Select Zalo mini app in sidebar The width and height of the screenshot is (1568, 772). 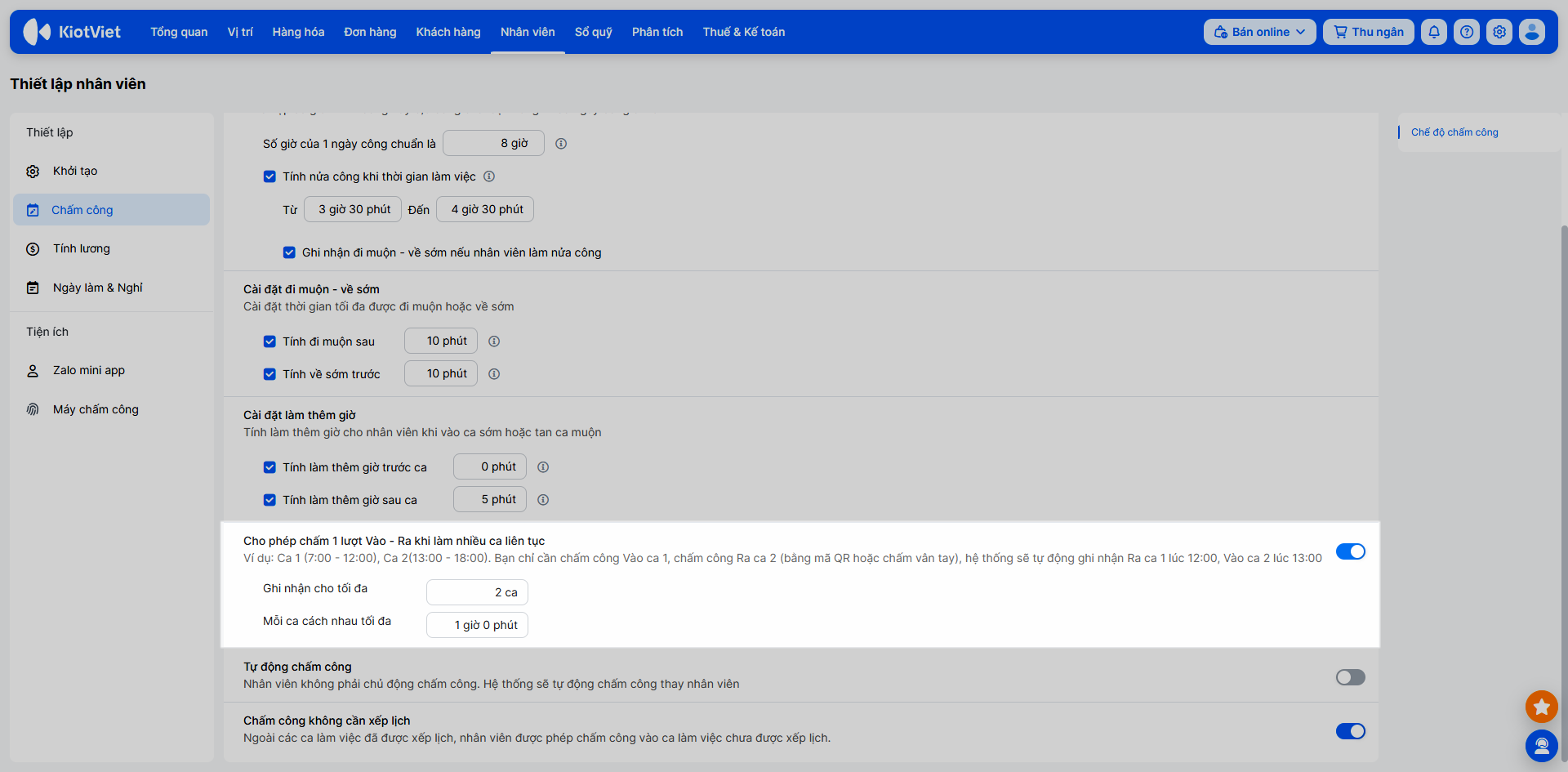pos(111,370)
